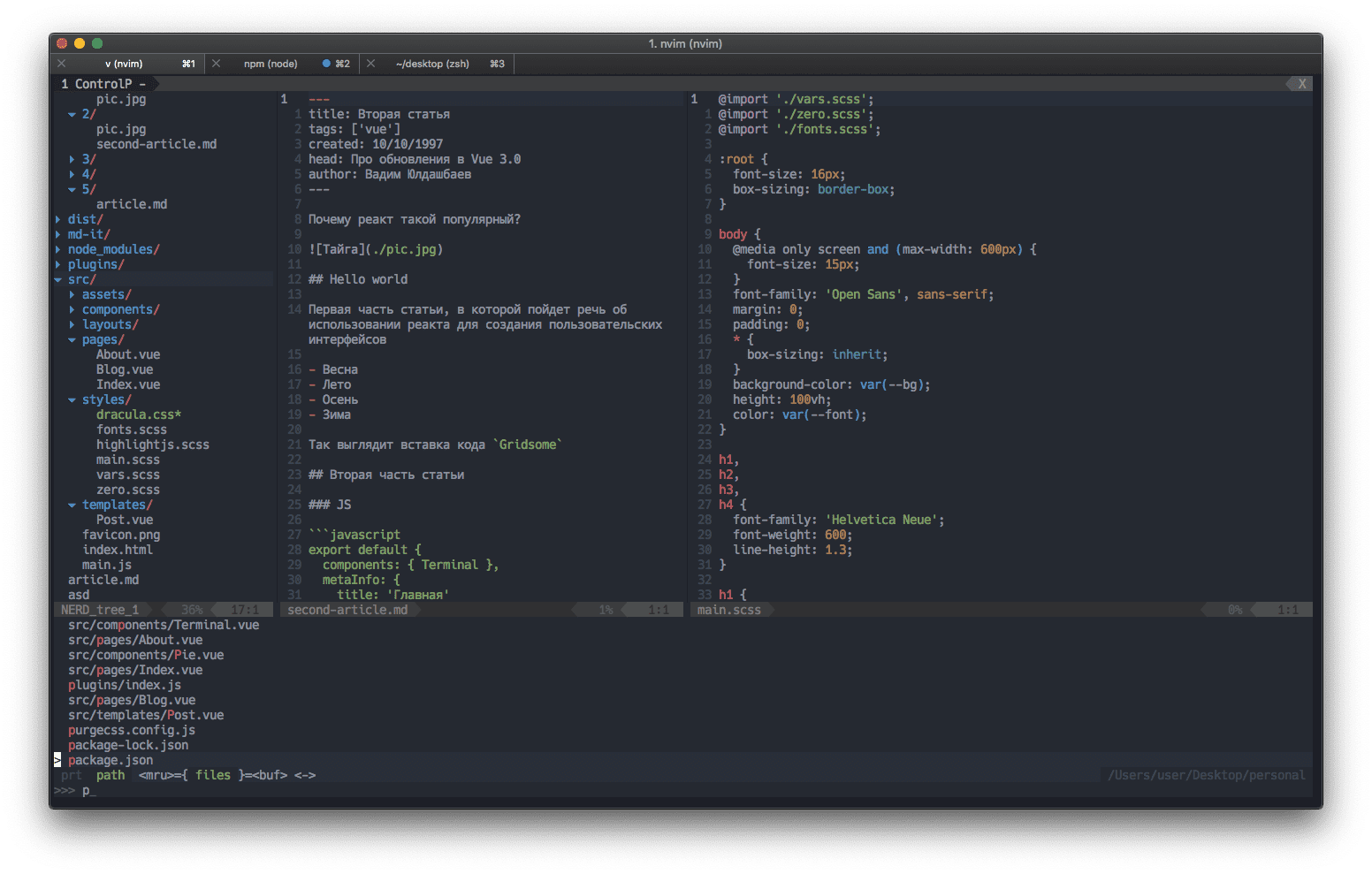The width and height of the screenshot is (1372, 874).
Task: Switch to the ~/desktop (zsh) tab
Action: point(432,64)
